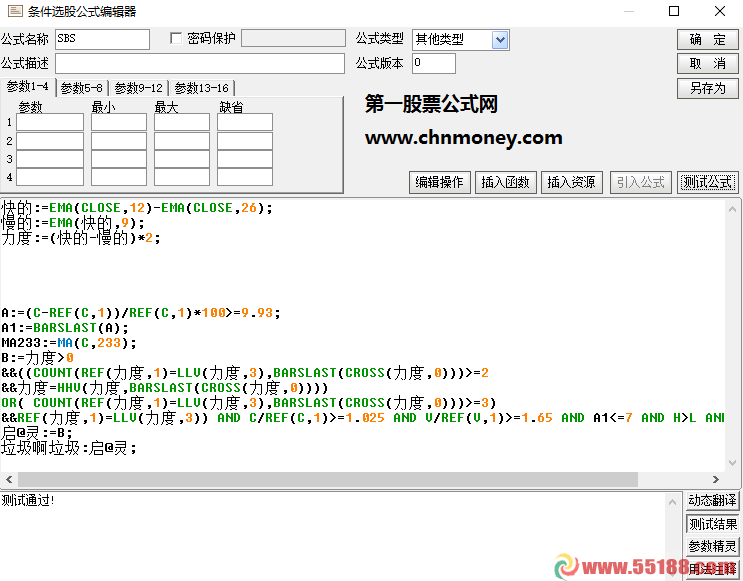Click row 2 缺省 value field
The height and width of the screenshot is (581, 743).
(245, 141)
